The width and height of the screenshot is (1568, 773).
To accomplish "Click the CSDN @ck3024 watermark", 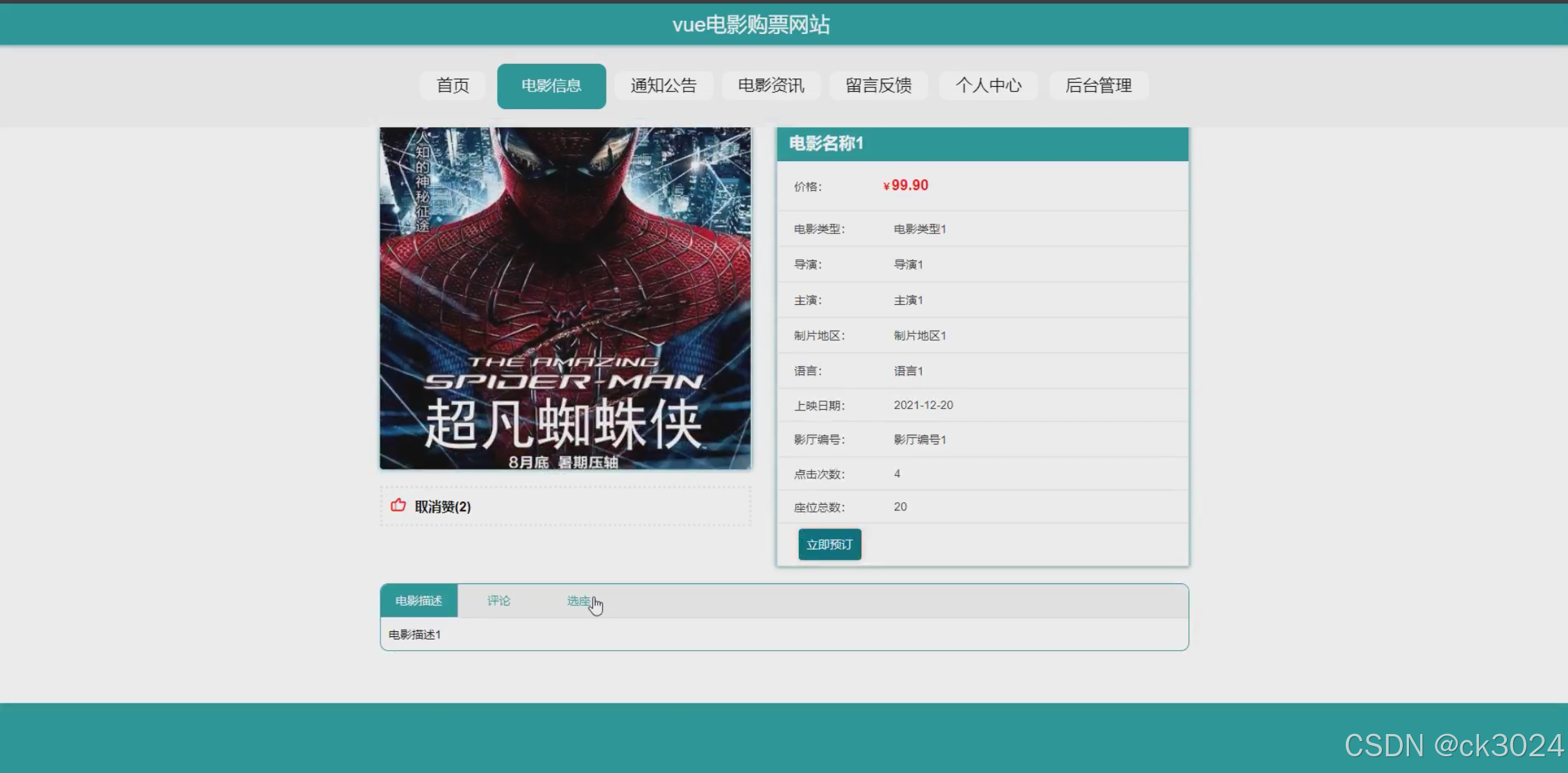I will 1453,746.
